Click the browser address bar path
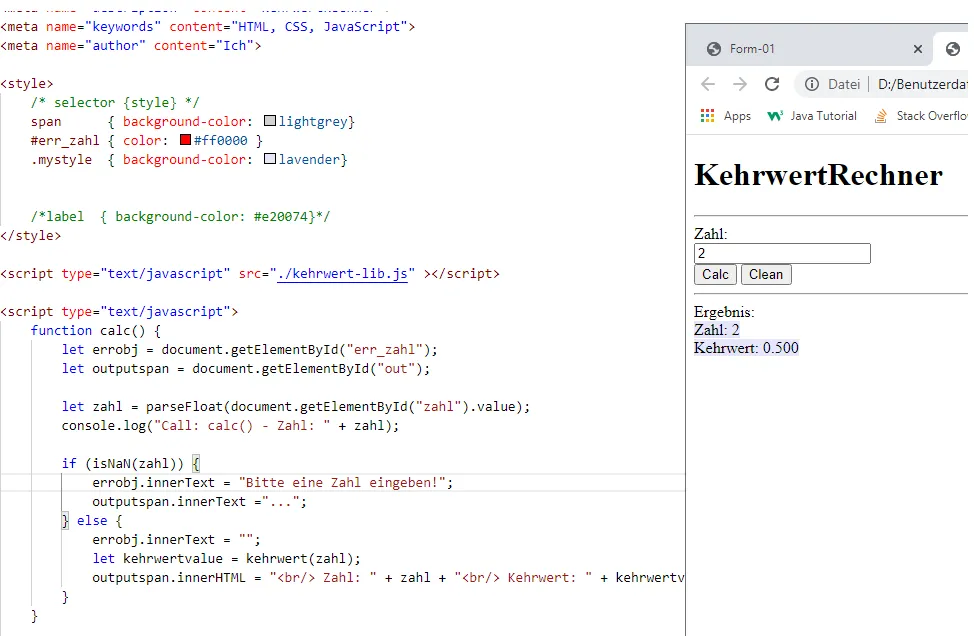This screenshot has height=636, width=974. [x=922, y=84]
